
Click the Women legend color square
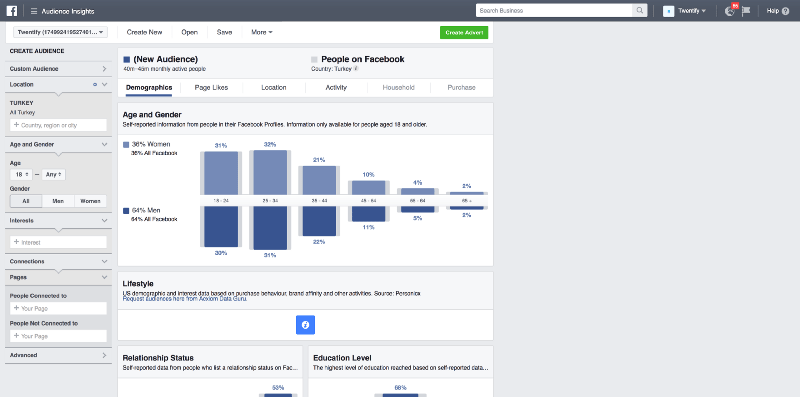coord(126,144)
